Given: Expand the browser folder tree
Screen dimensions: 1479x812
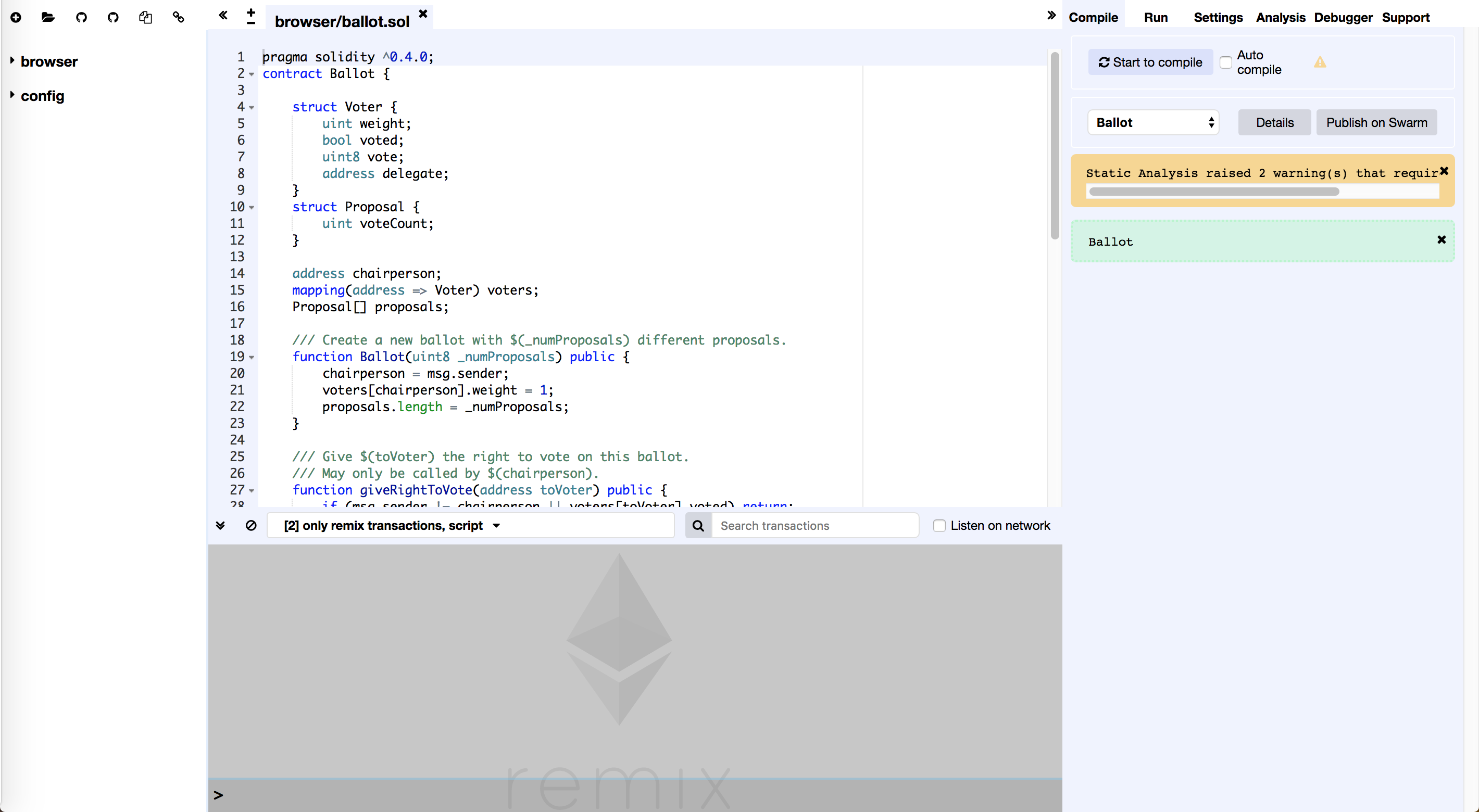Looking at the screenshot, I should pyautogui.click(x=13, y=60).
